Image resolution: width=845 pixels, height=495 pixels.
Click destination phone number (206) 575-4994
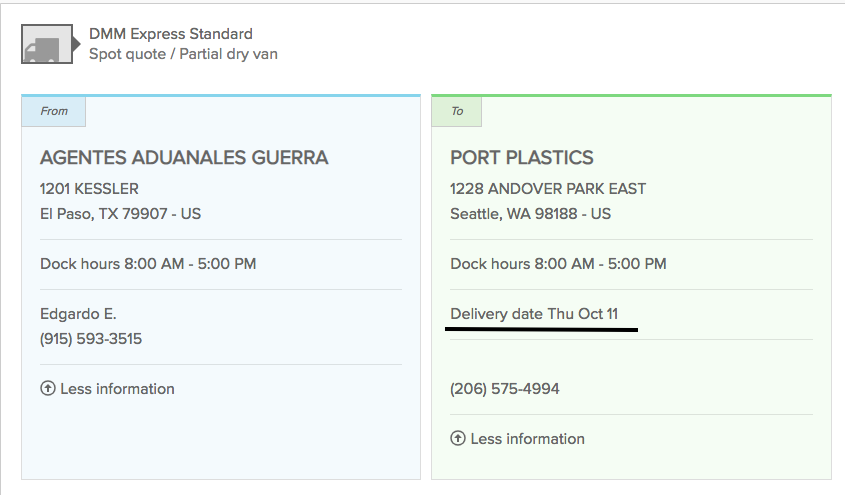[x=504, y=389]
